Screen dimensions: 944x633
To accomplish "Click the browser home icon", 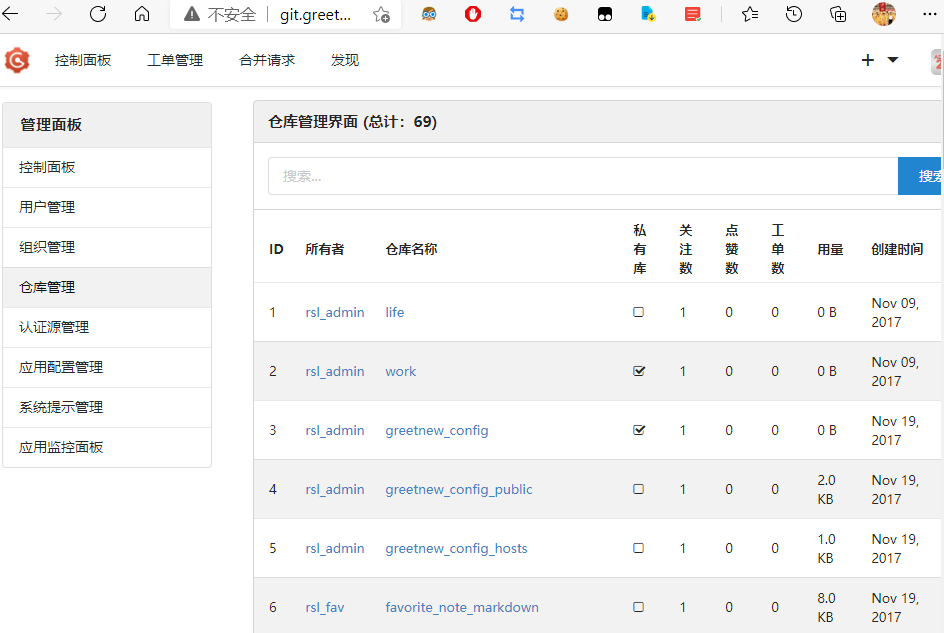I will tap(142, 15).
